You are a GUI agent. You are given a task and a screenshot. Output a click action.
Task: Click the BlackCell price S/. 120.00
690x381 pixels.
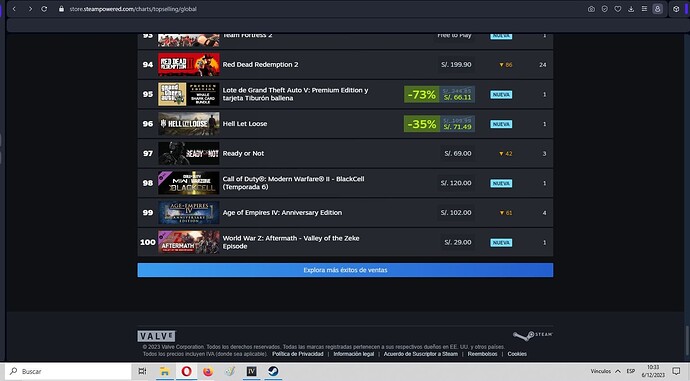(x=456, y=183)
